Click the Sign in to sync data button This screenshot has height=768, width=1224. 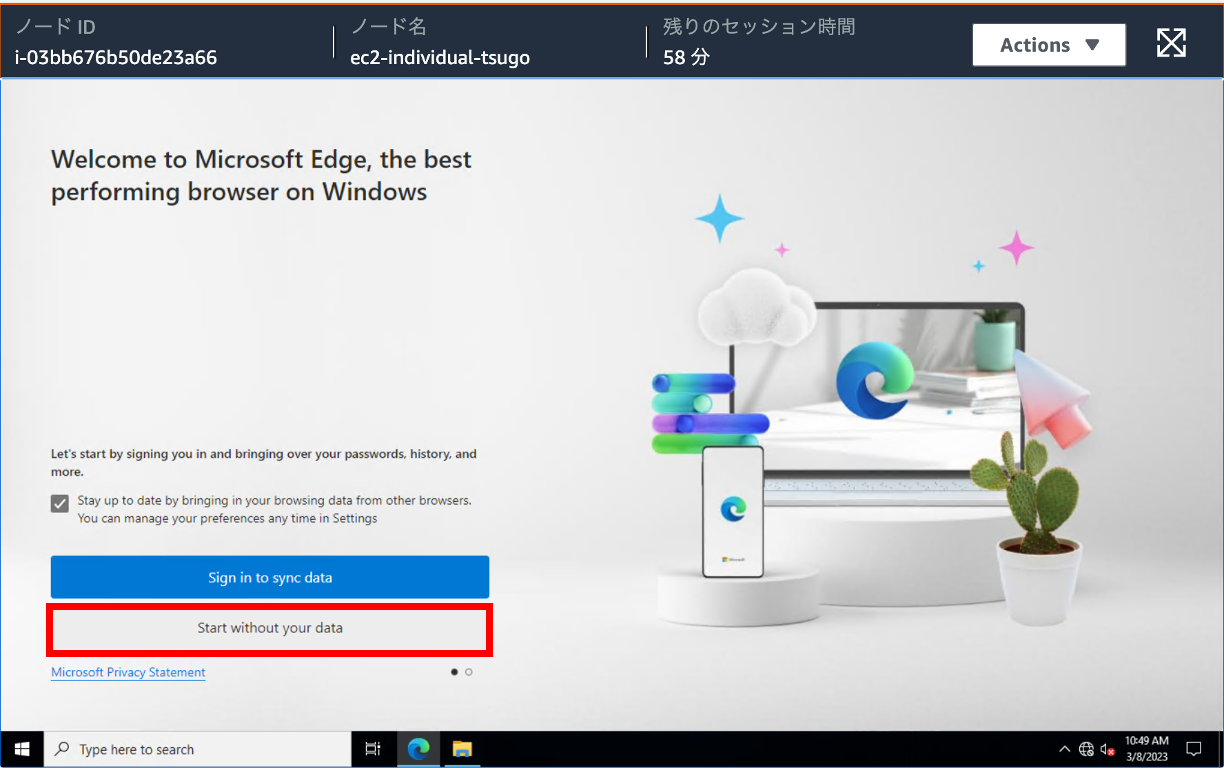269,577
